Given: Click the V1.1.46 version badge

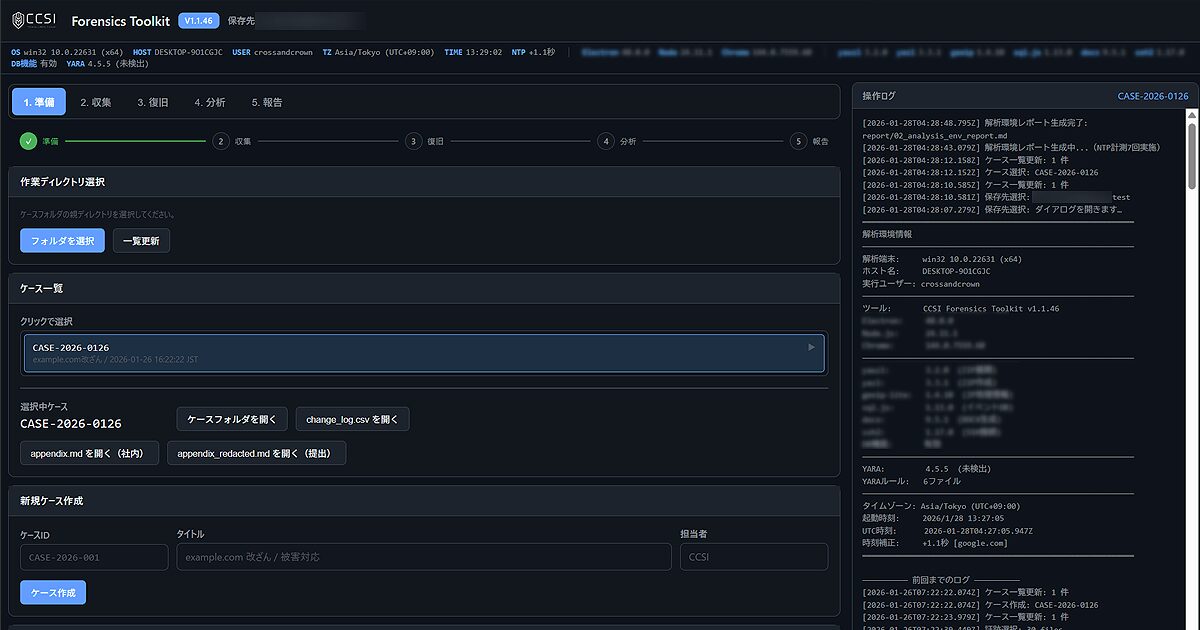Looking at the screenshot, I should (x=197, y=19).
